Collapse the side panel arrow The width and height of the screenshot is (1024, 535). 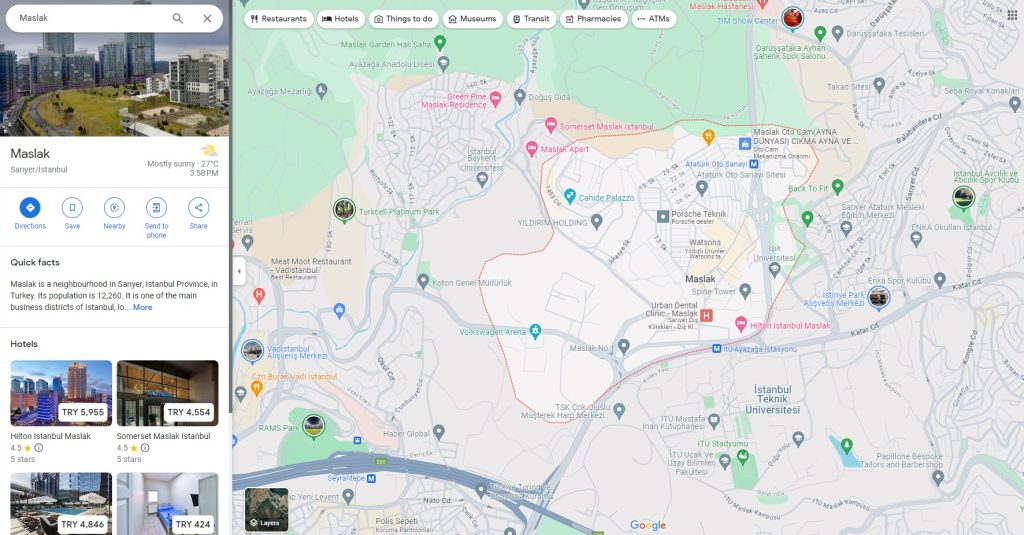[239, 271]
